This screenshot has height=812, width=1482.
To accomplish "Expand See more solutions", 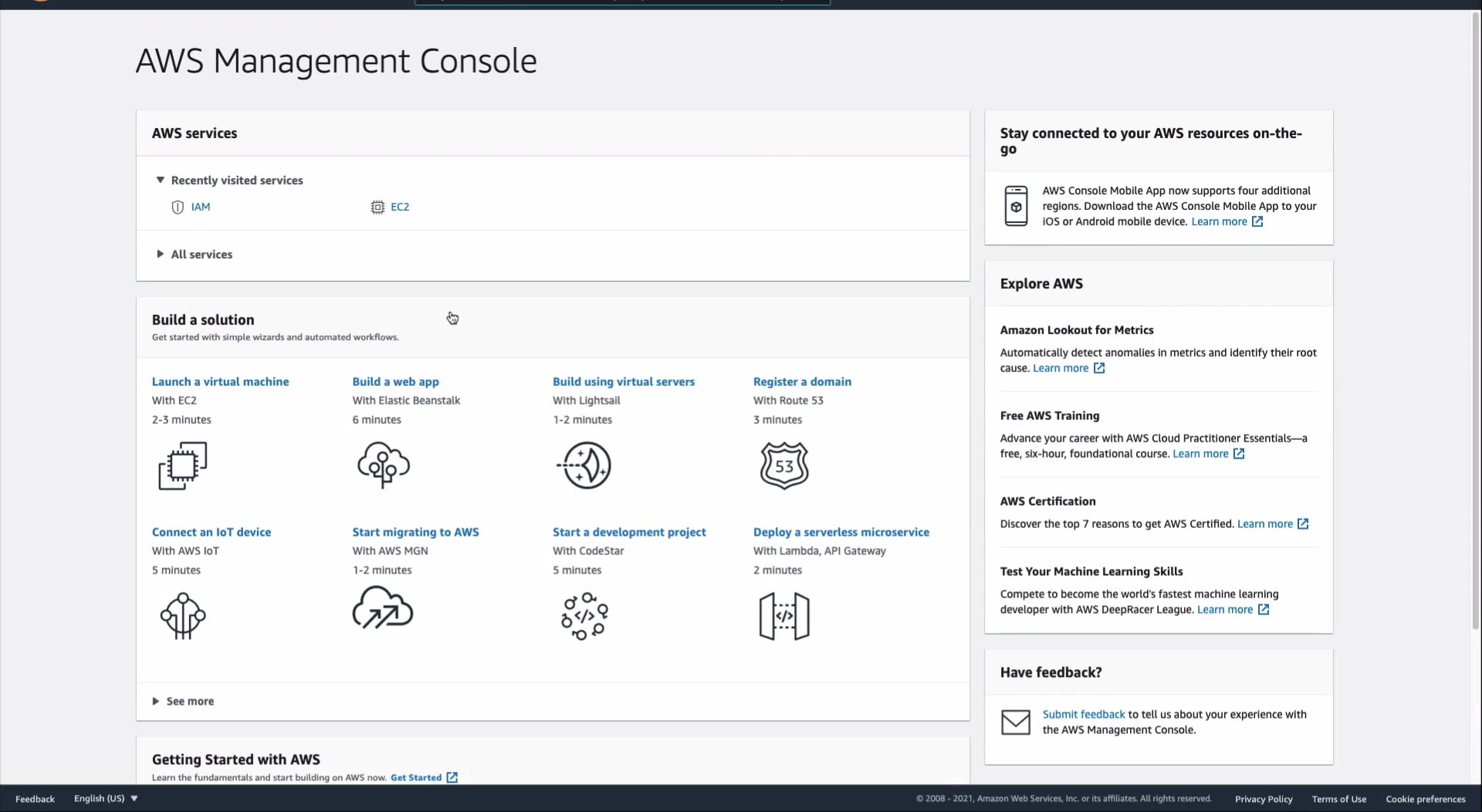I will [184, 701].
